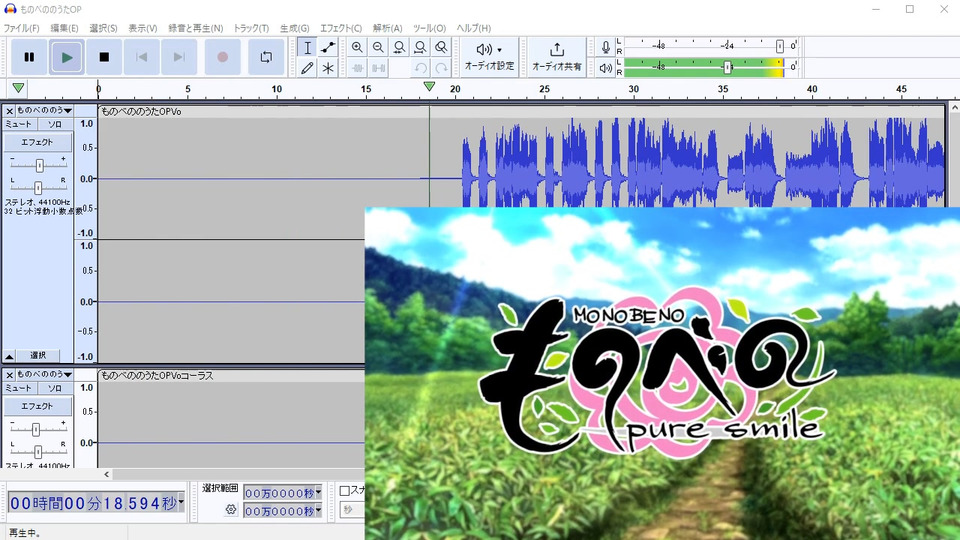Open first track name dropdown menu
This screenshot has width=960, height=540.
pos(45,111)
